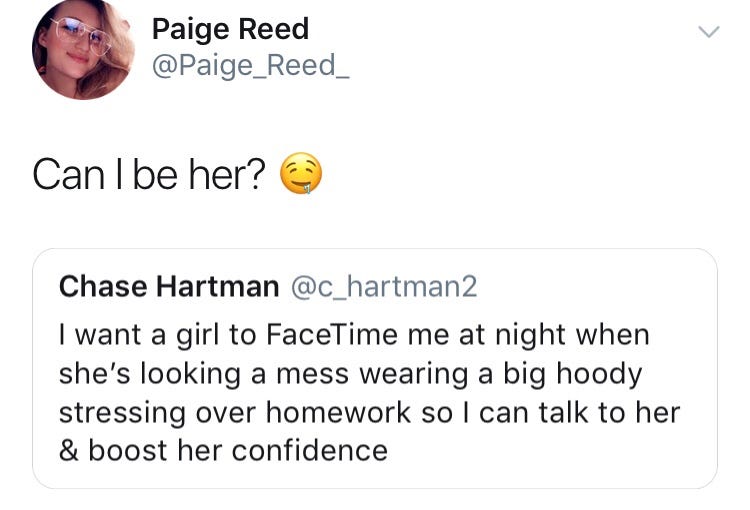750x510 pixels.
Task: Click the "stressing over homework" line
Action: coord(369,413)
